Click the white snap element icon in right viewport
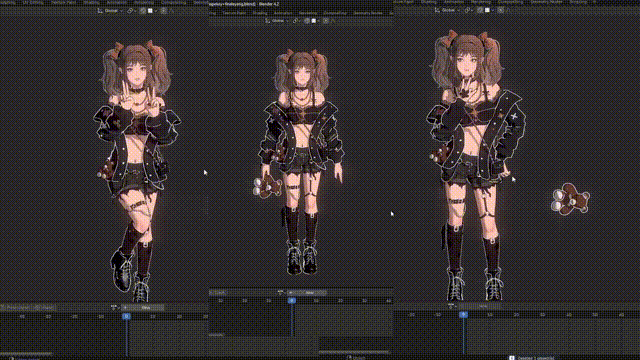Image resolution: width=640 pixels, height=360 pixels. 487,10
